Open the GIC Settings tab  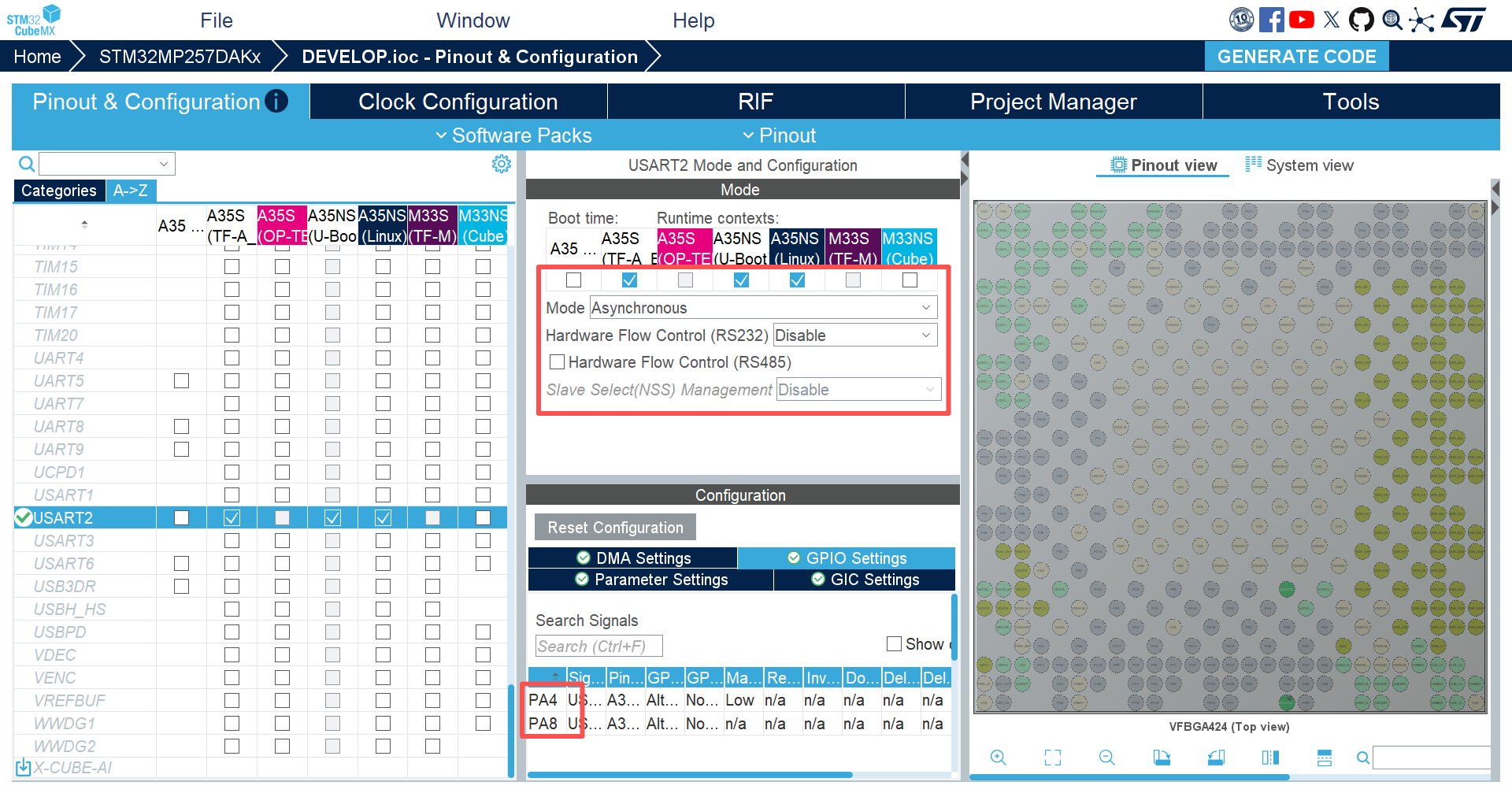pyautogui.click(x=865, y=580)
